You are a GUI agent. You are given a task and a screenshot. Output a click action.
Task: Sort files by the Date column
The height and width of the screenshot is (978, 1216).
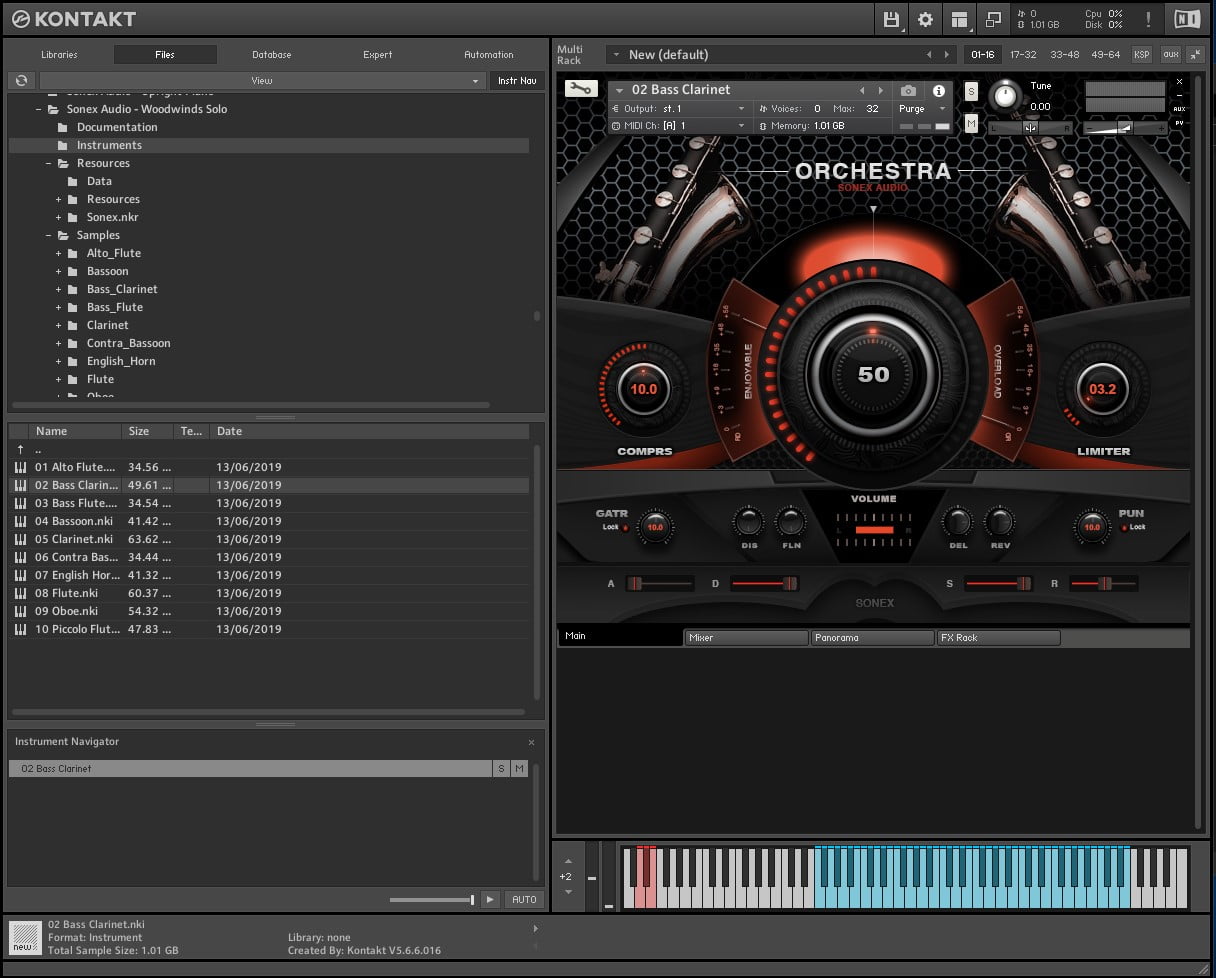pyautogui.click(x=370, y=431)
